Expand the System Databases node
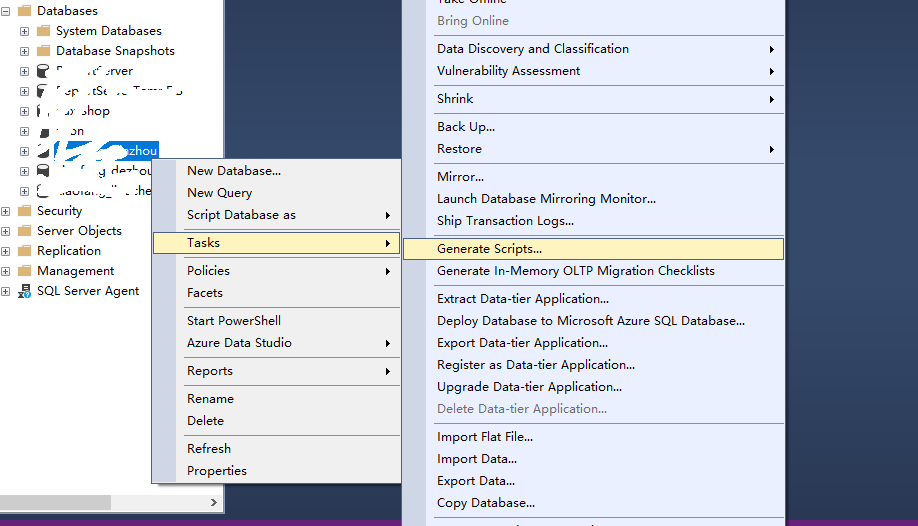This screenshot has width=918, height=526. click(24, 31)
